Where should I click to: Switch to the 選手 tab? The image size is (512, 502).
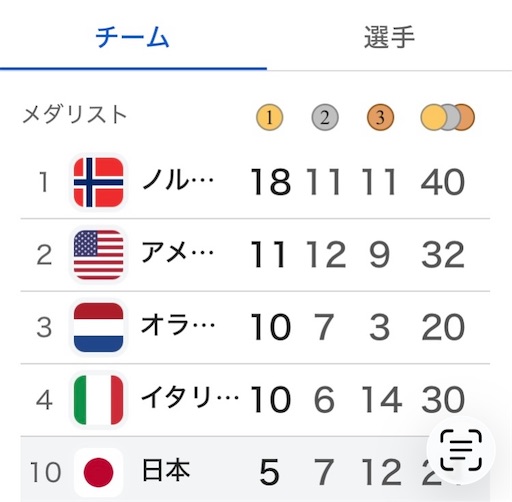(389, 37)
